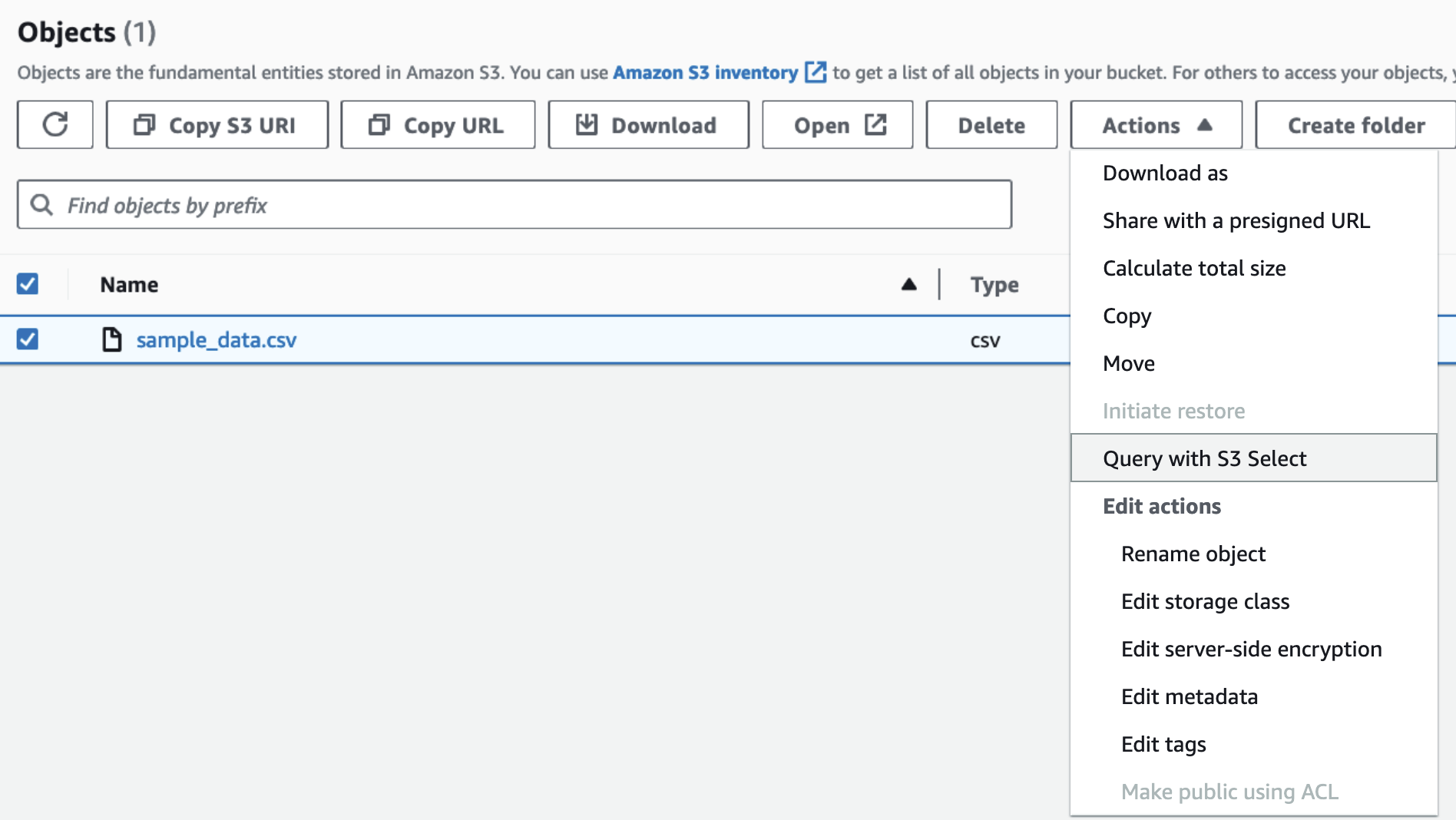Choose Rename object menu item

[1254, 554]
